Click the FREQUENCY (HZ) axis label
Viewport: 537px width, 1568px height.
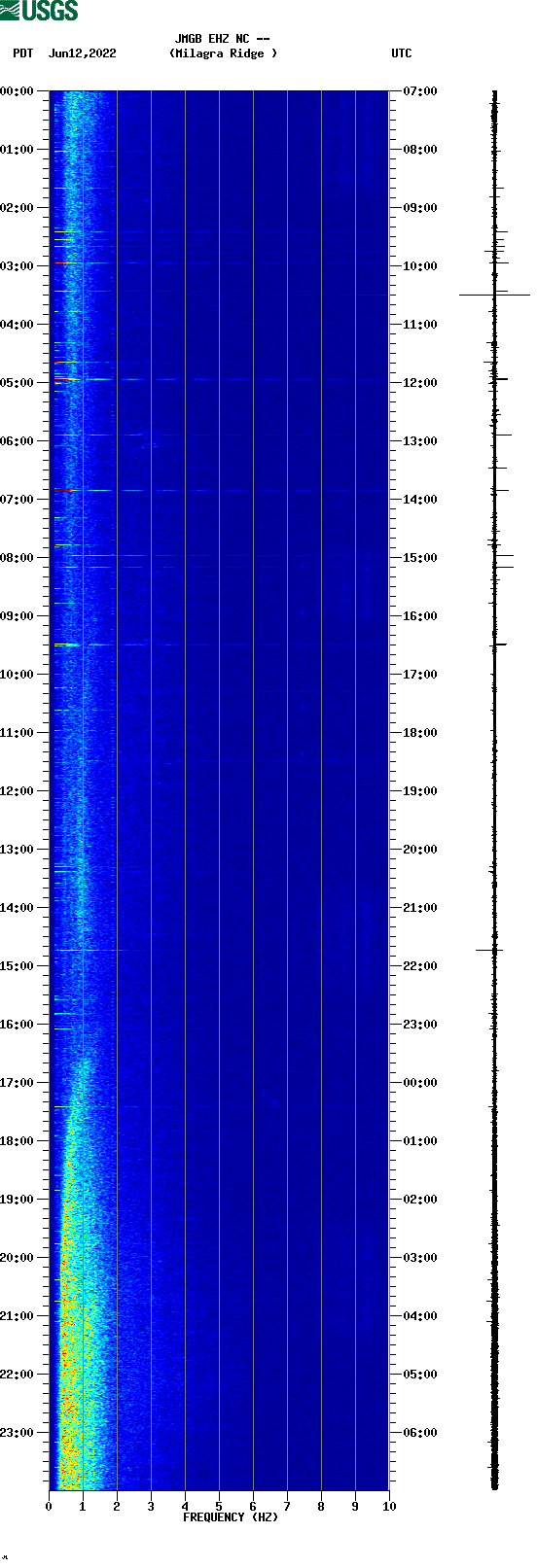231,1517
